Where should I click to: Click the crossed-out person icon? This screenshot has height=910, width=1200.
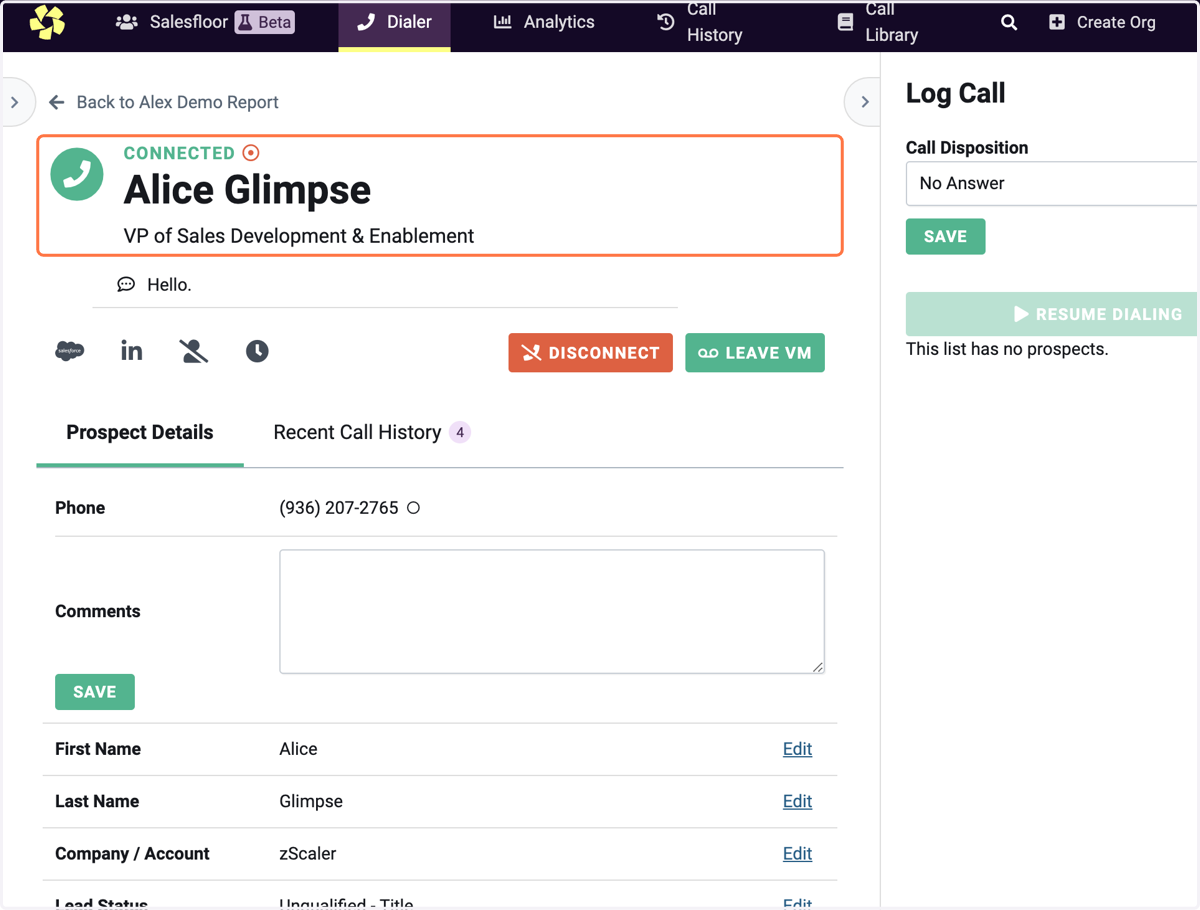(194, 351)
